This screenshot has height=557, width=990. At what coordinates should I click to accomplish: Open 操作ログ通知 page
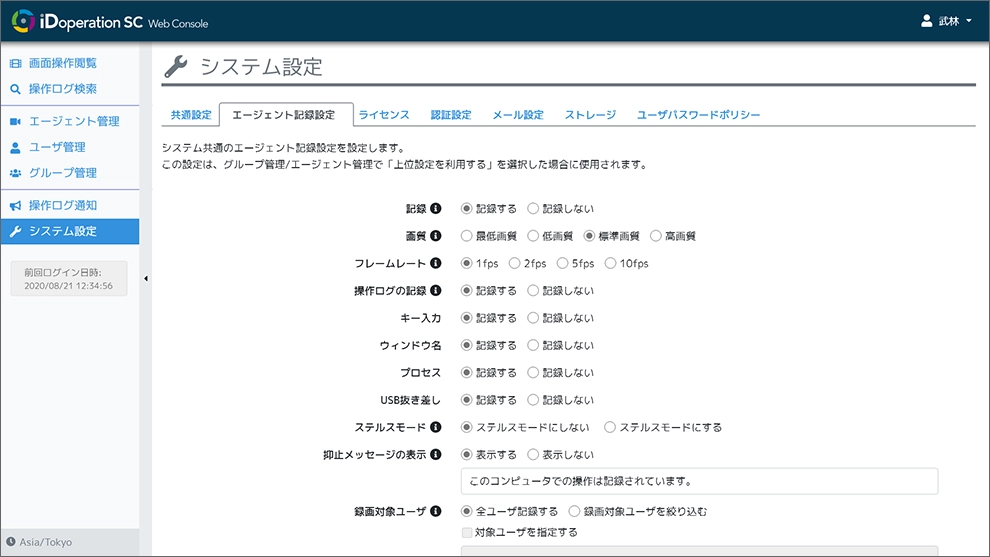point(63,205)
